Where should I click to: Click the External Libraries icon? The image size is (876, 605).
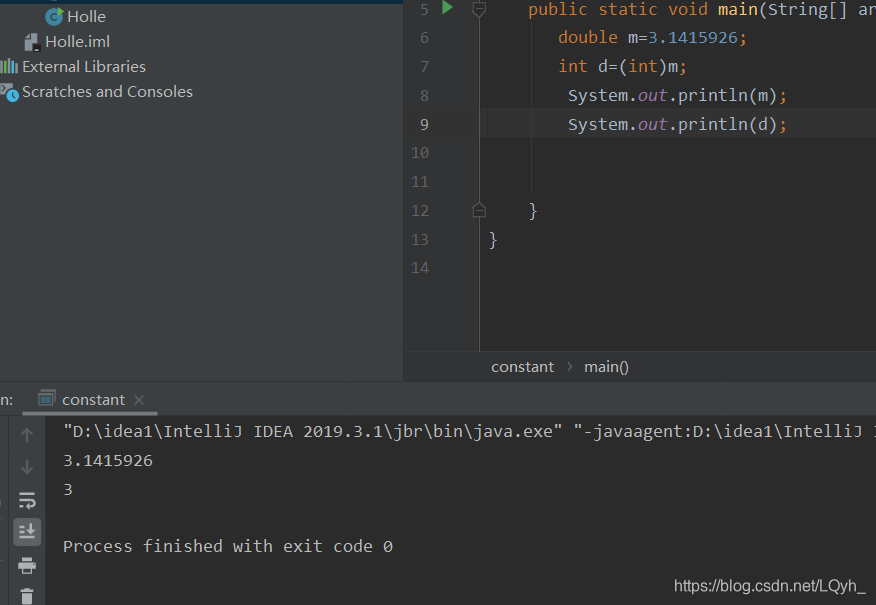click(9, 67)
